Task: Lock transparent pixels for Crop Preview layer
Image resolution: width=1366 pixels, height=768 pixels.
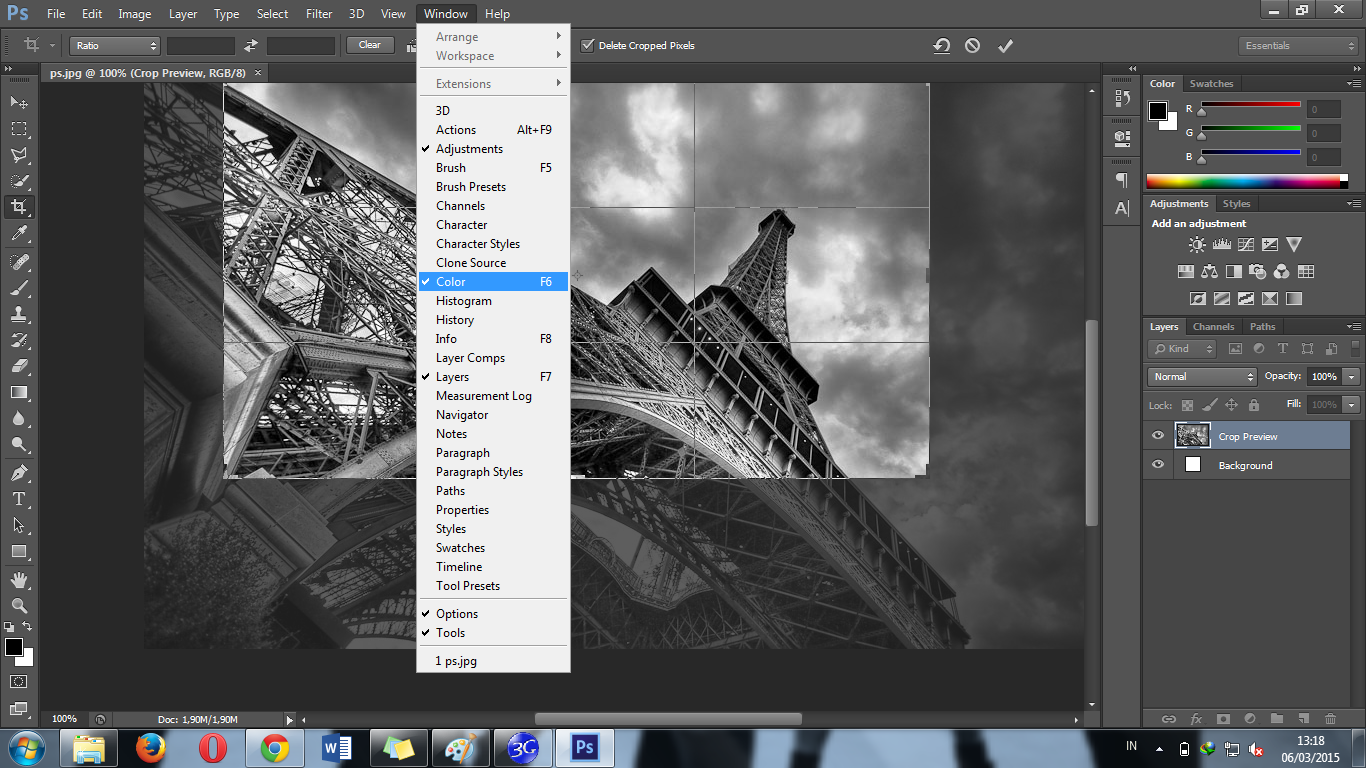Action: [1186, 405]
